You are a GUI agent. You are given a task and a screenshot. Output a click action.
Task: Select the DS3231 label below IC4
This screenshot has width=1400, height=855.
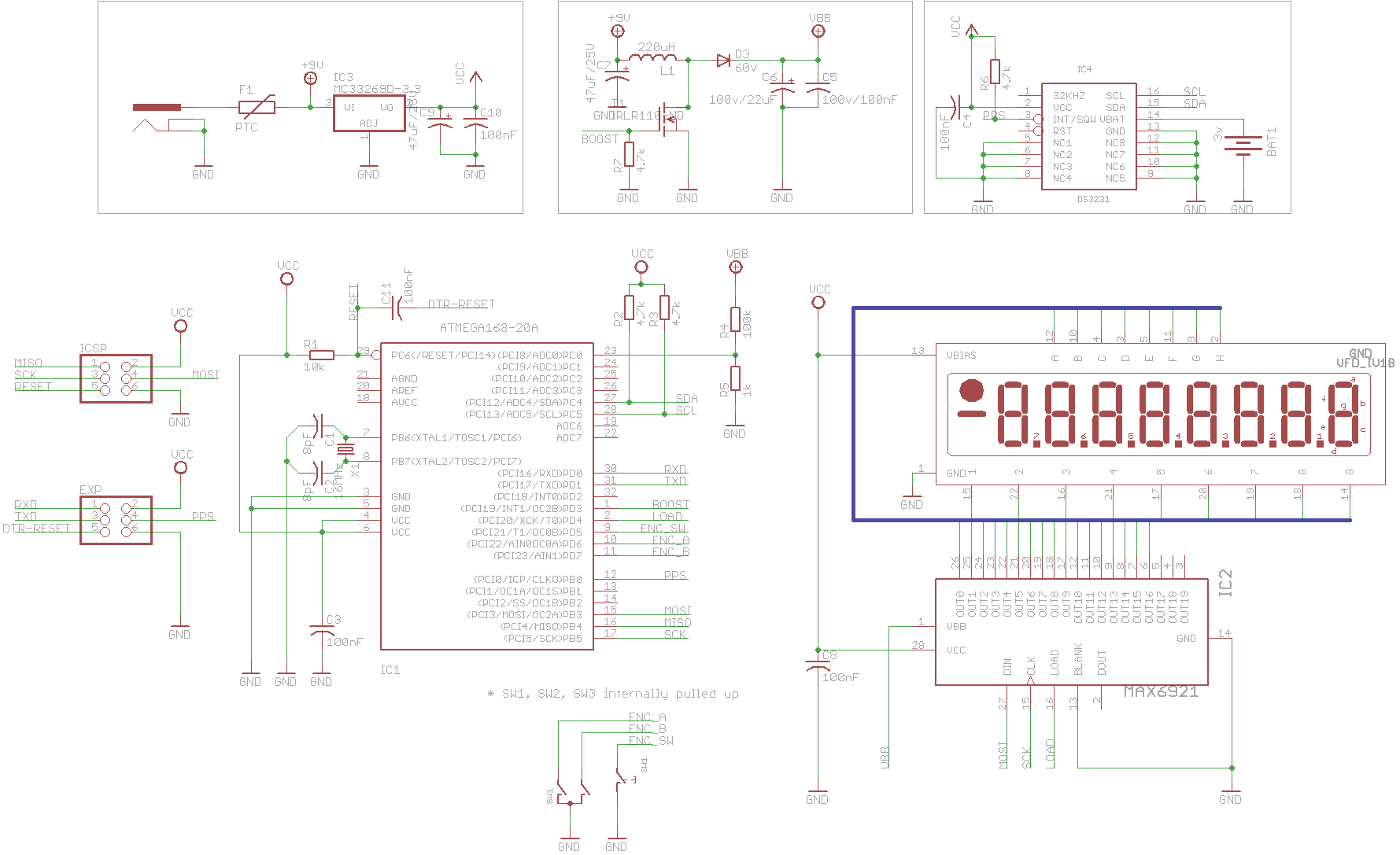coord(1093,199)
